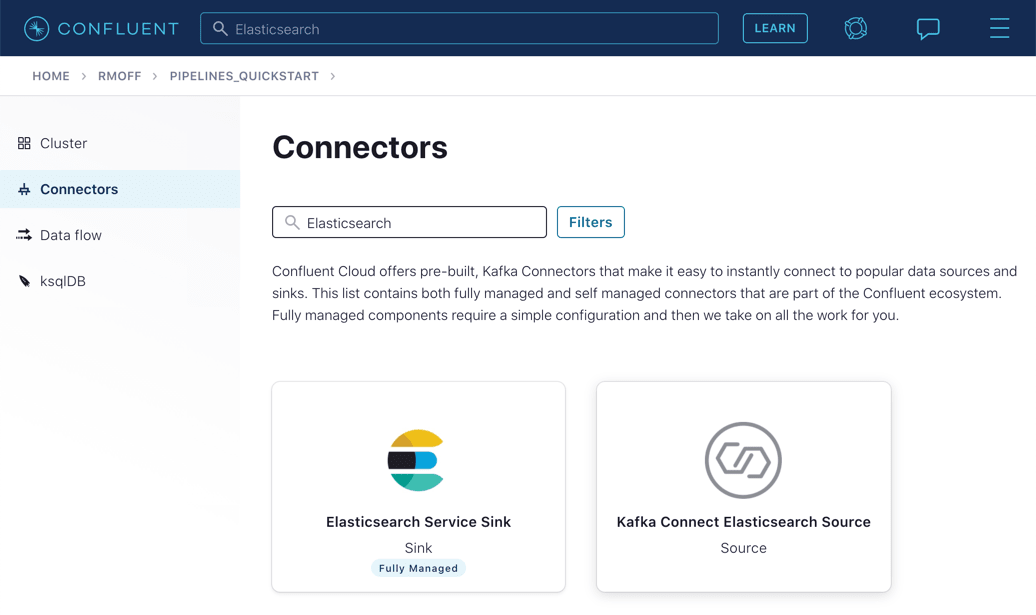1036x615 pixels.
Task: Click the Connectors page heading
Action: 360,147
